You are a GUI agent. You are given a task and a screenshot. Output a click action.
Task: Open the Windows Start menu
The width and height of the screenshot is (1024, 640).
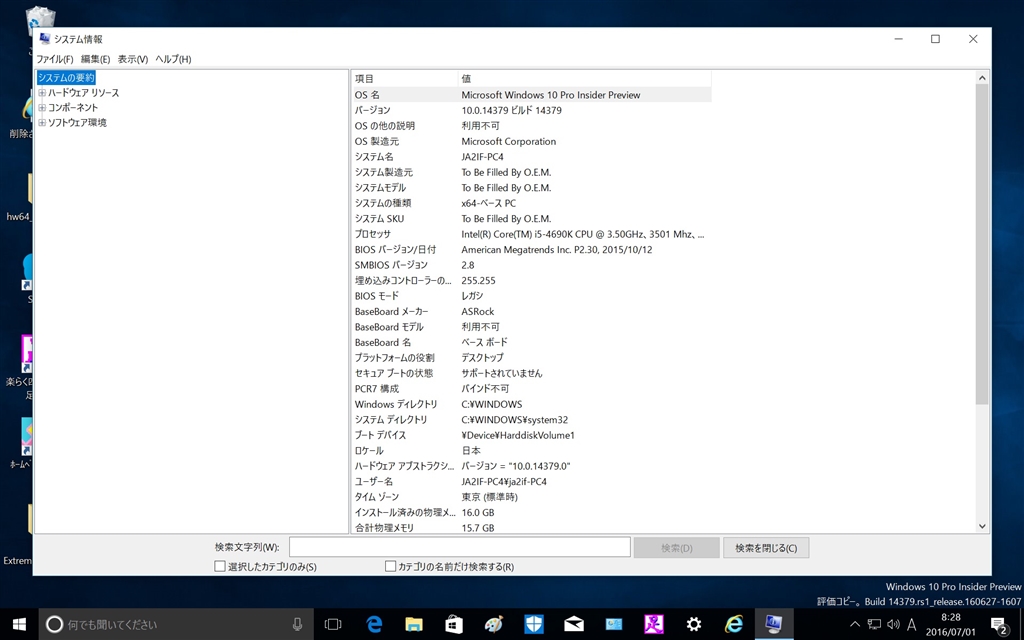click(20, 624)
